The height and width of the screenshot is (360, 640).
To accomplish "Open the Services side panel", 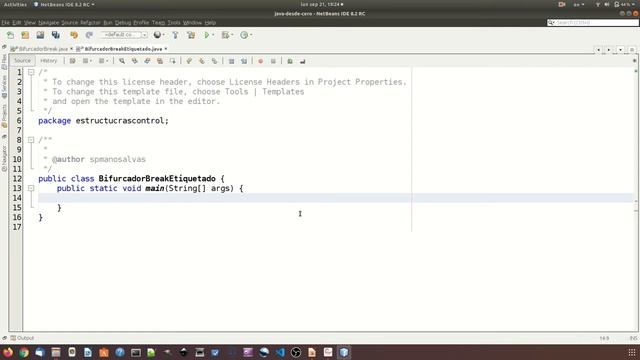I will point(4,87).
